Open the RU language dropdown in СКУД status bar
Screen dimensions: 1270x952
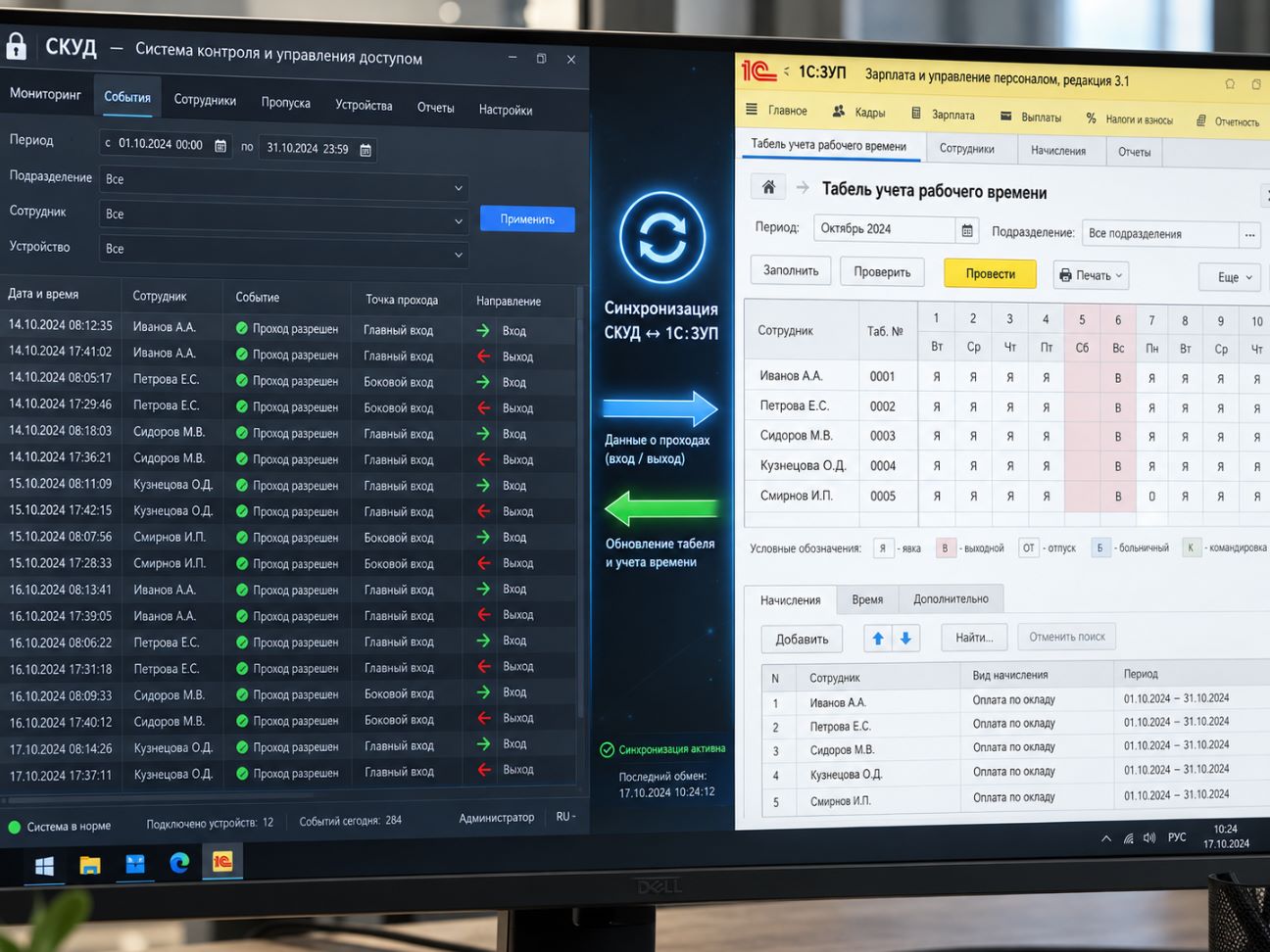565,816
